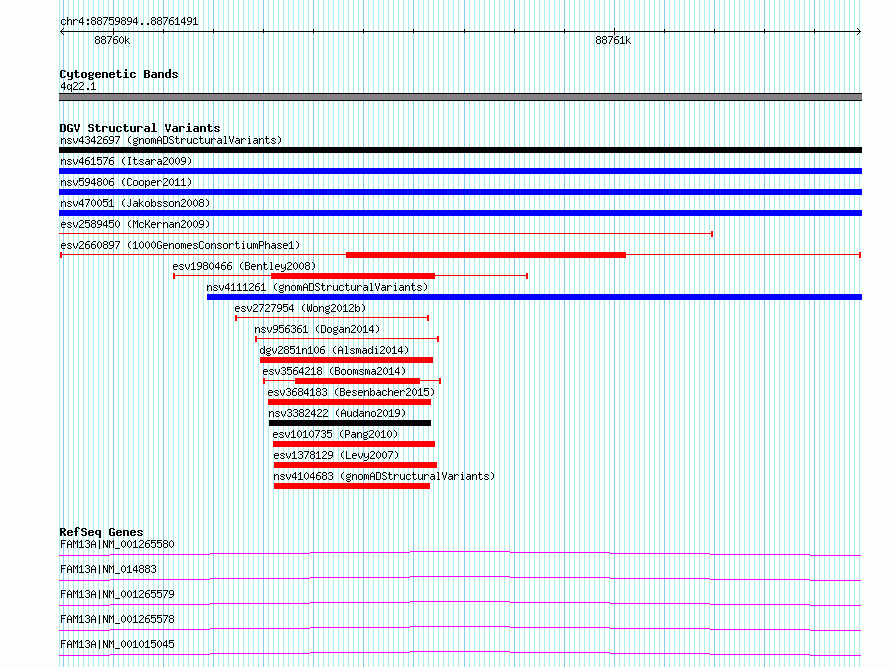Select the thick red esv2660897 variant bar
890x667 pixels.
pos(486,255)
